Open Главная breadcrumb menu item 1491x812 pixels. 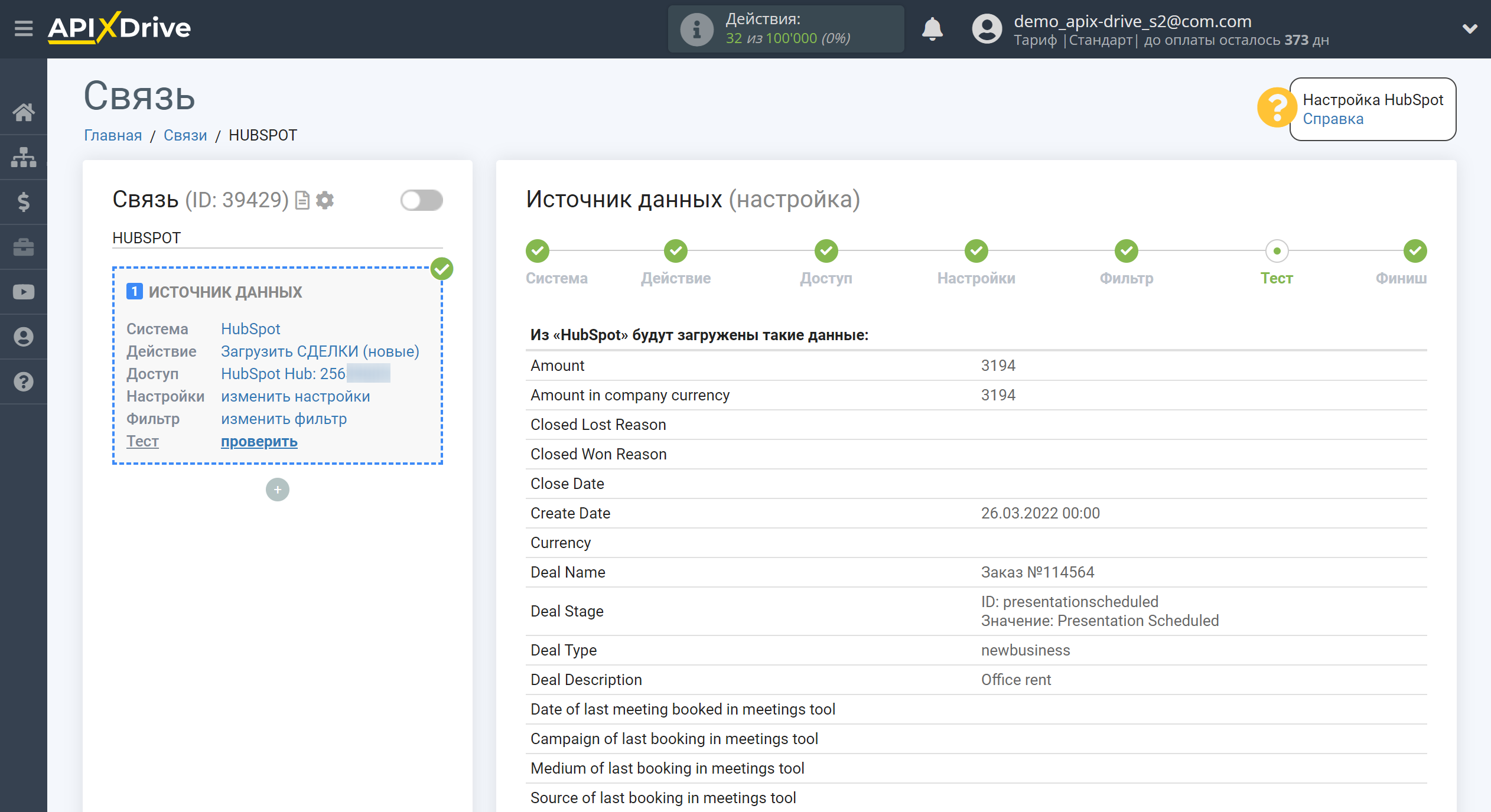113,135
